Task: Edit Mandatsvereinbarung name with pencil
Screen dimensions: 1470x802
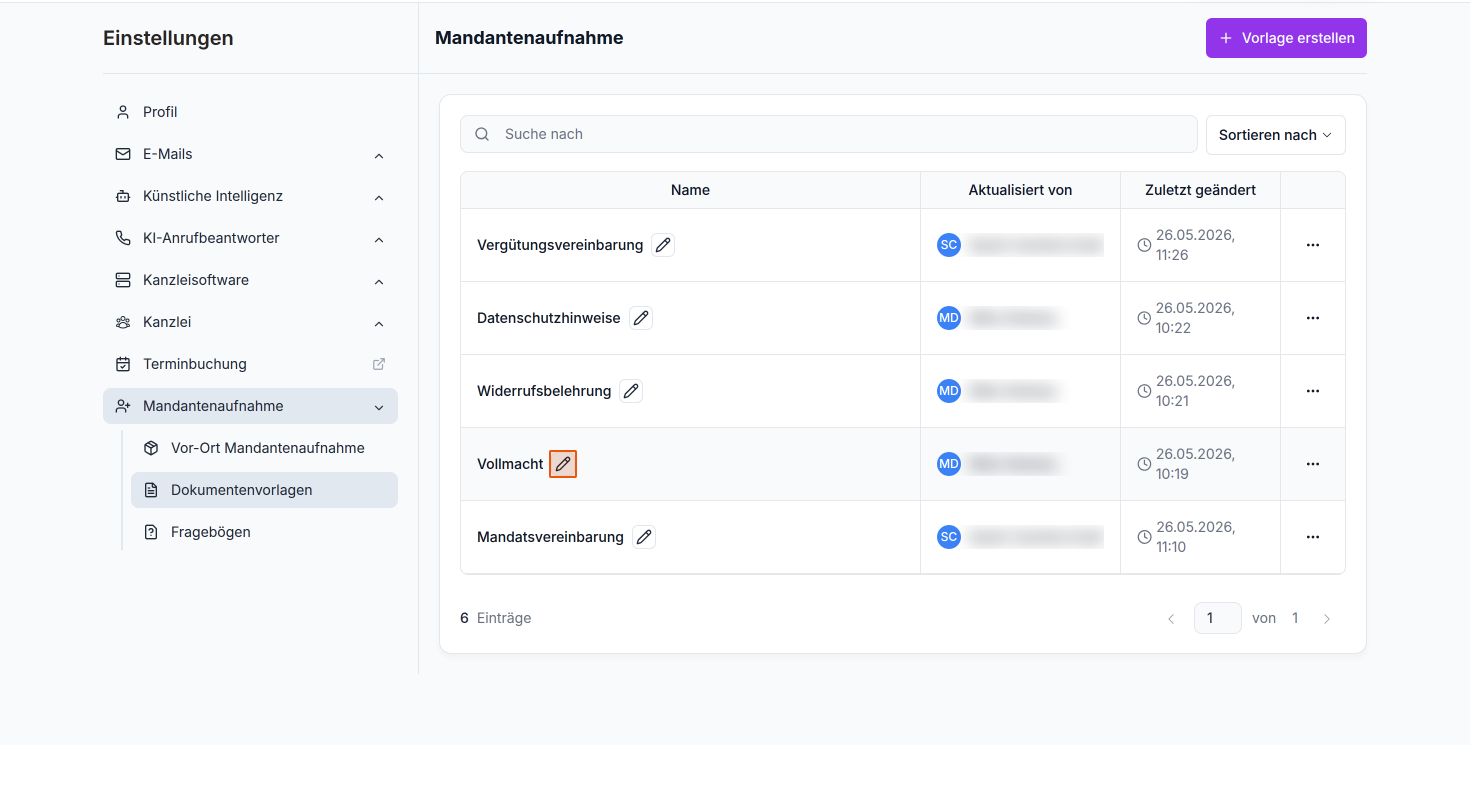Action: [645, 537]
